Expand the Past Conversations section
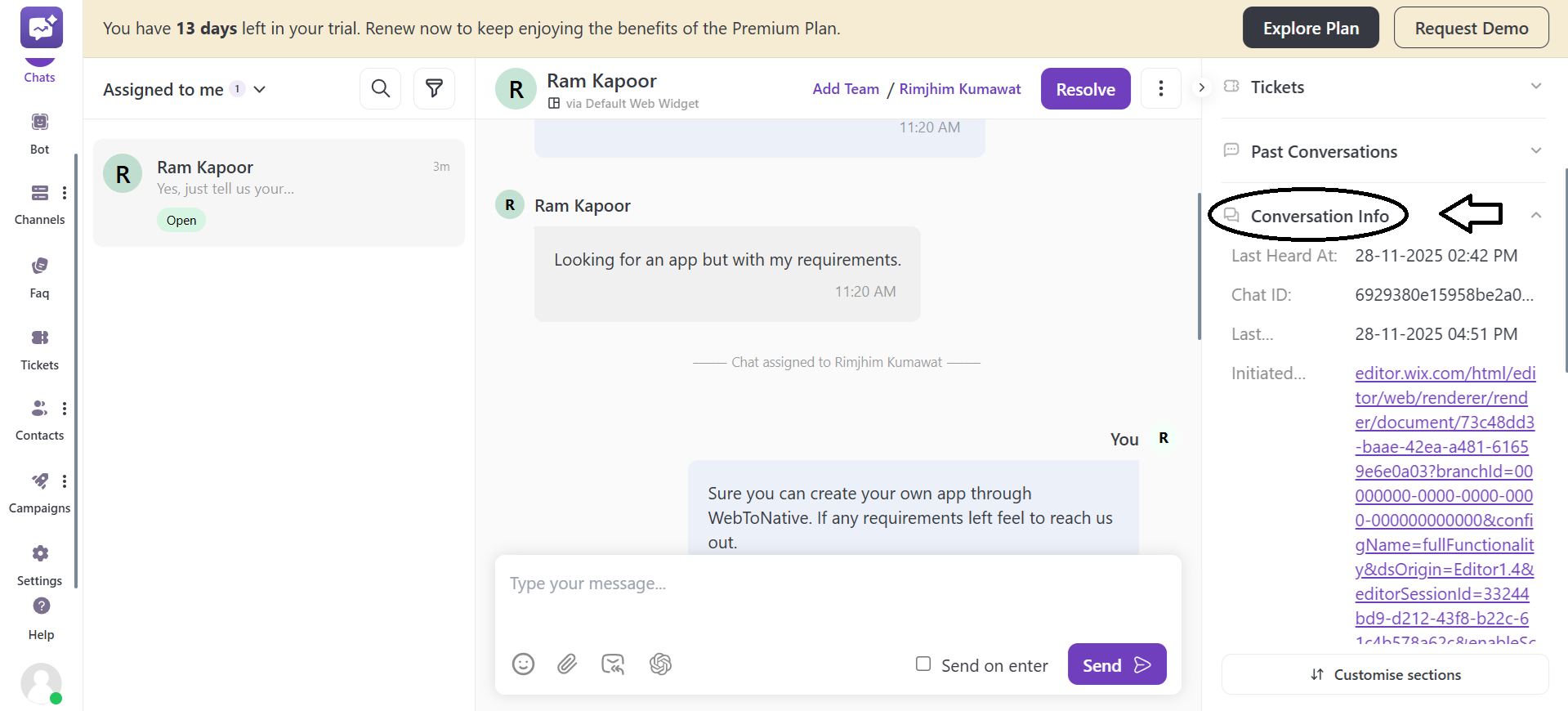The height and width of the screenshot is (711, 1568). (1535, 151)
